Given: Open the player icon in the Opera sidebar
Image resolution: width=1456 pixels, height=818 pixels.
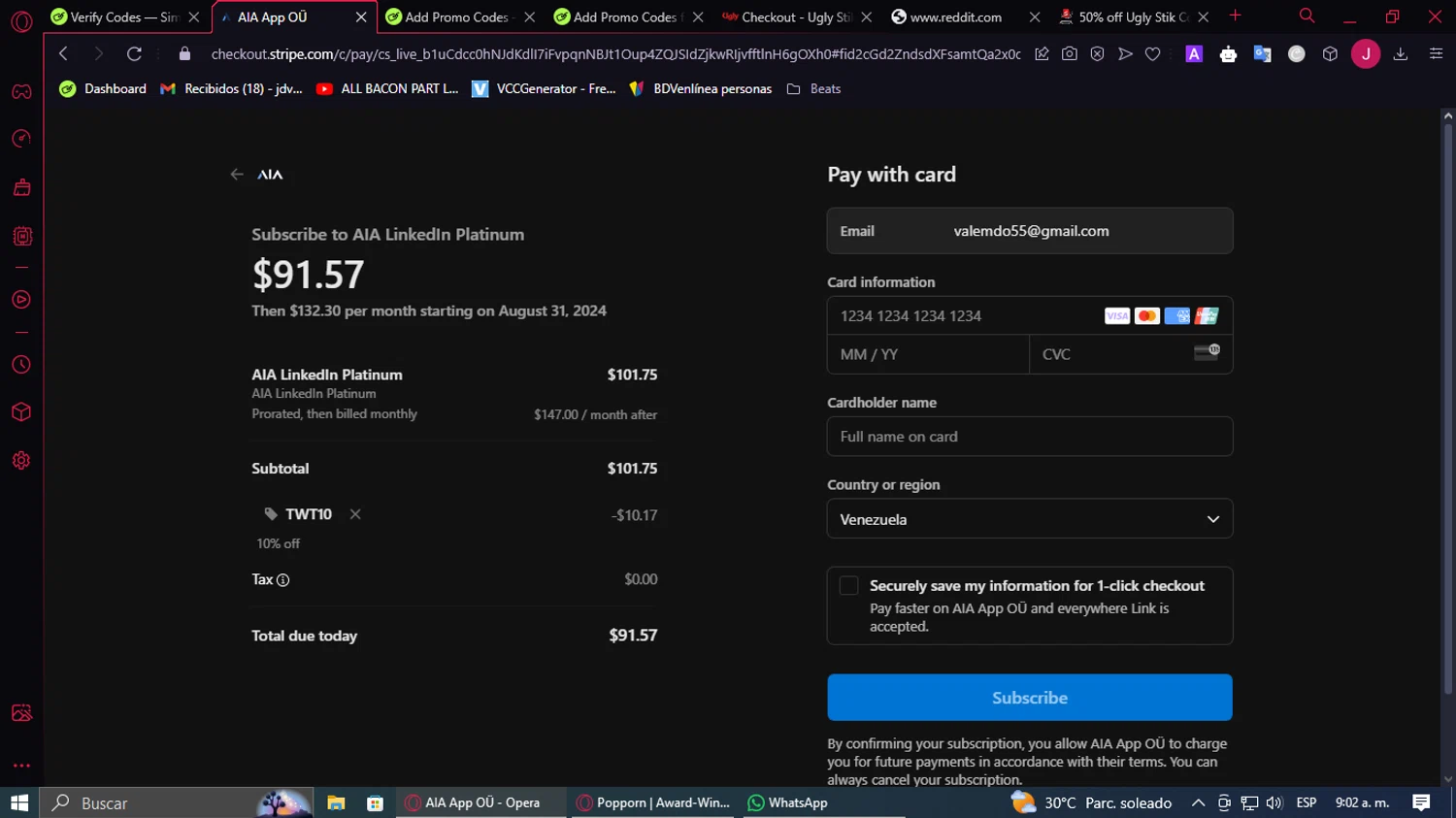Looking at the screenshot, I should [21, 300].
